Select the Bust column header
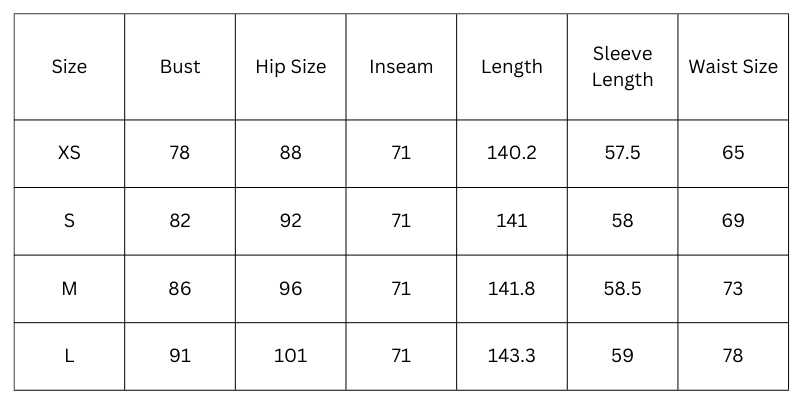 pyautogui.click(x=180, y=67)
